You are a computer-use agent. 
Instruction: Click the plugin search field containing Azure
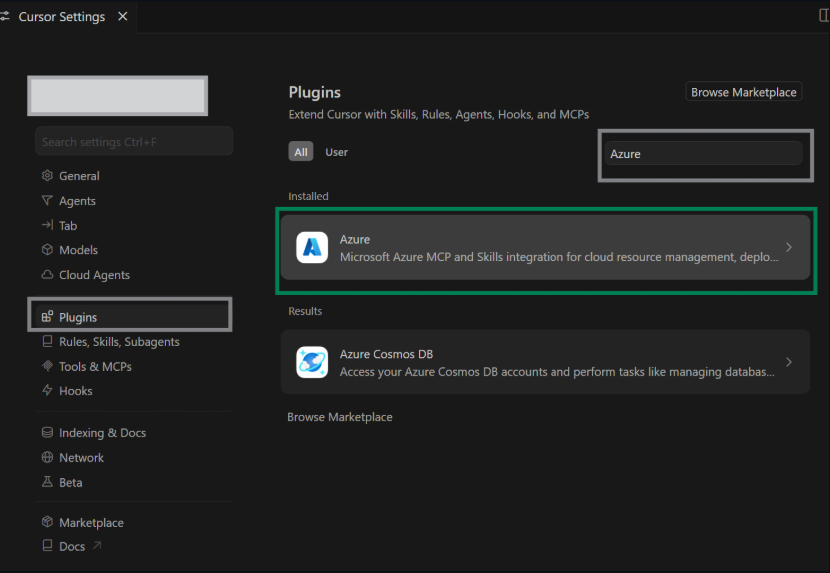pos(703,154)
